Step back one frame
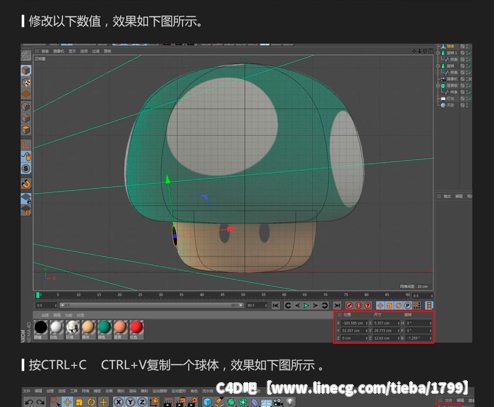The width and height of the screenshot is (502, 407). 297,305
